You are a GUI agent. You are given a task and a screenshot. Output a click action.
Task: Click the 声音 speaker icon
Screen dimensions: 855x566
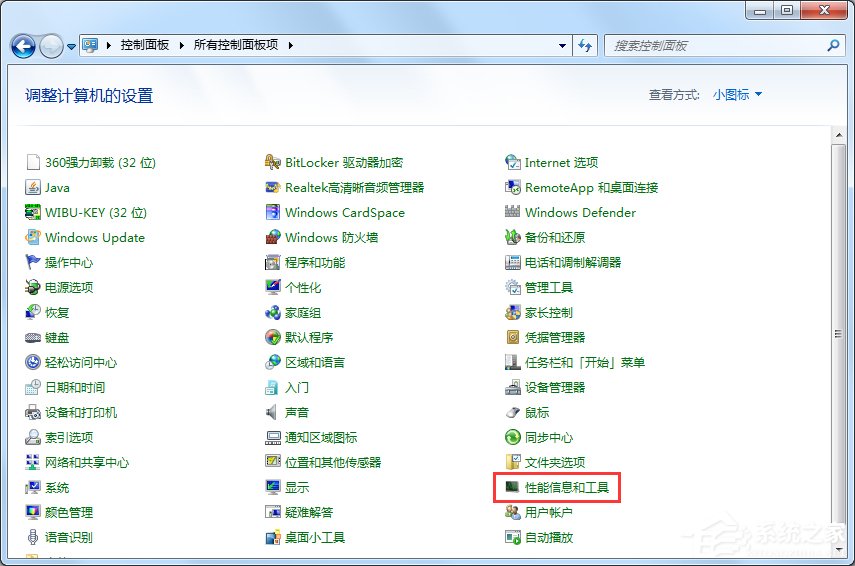pos(272,412)
